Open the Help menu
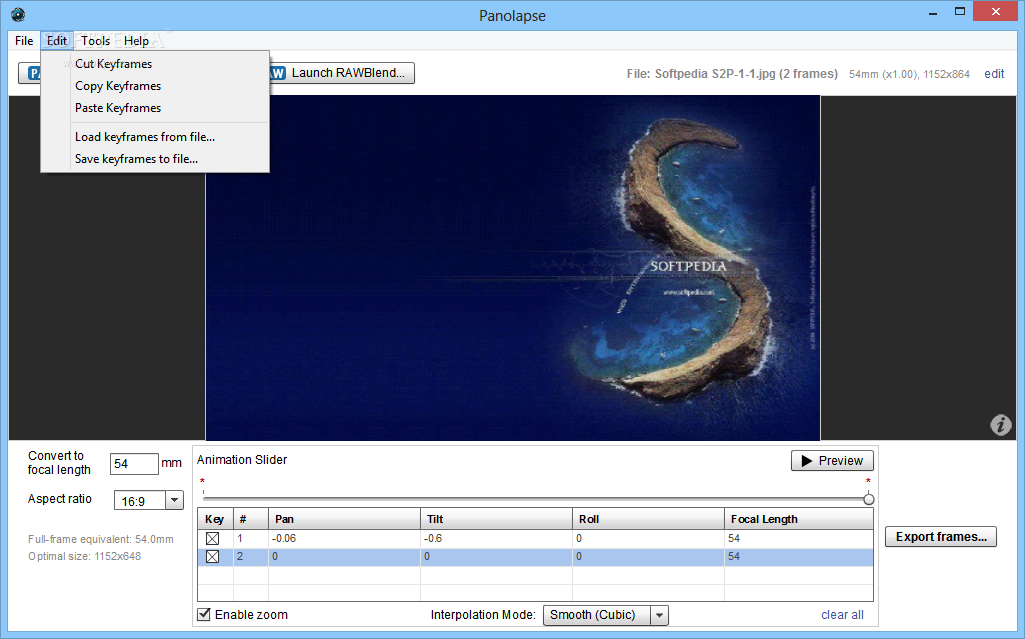This screenshot has width=1025, height=639. [136, 41]
